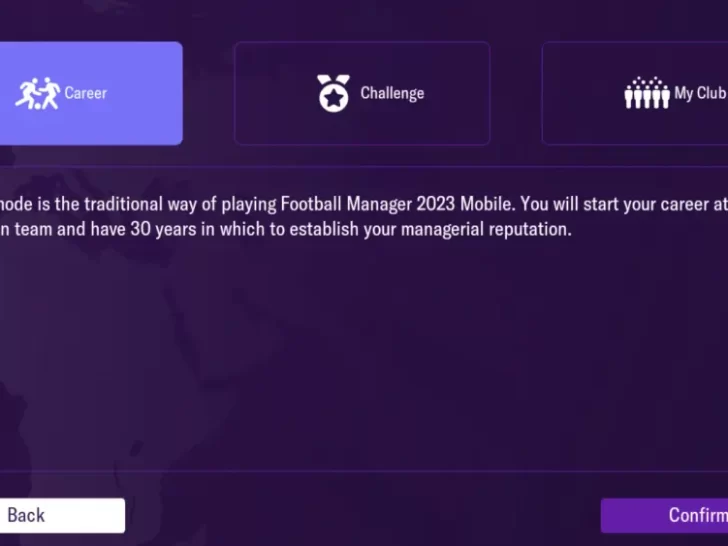
Task: Click the Career players running icon
Action: 37,93
